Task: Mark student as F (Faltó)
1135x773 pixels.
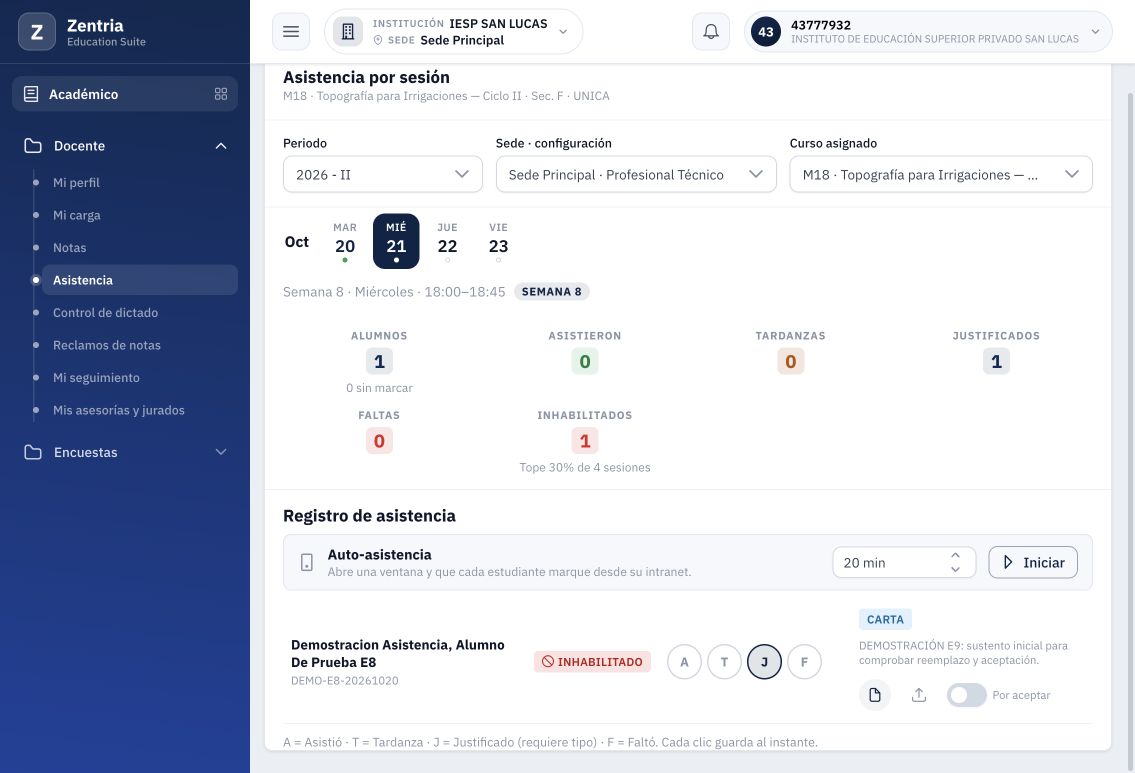Action: pyautogui.click(x=804, y=662)
